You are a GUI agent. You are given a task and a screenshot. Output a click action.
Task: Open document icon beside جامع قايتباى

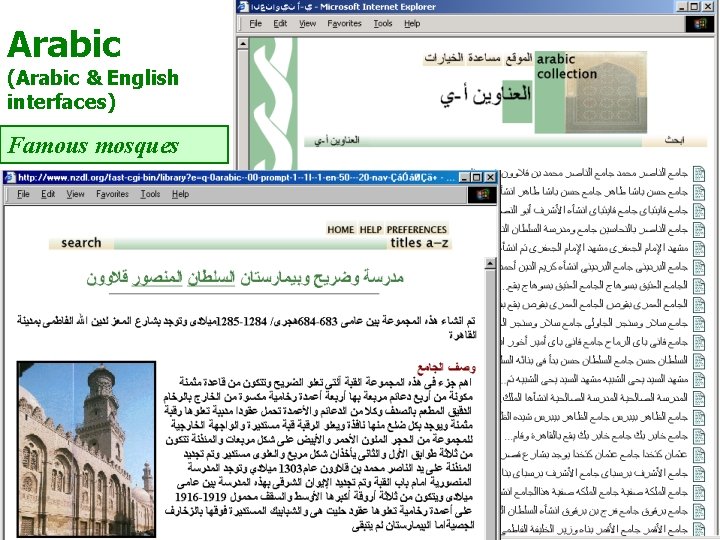(x=699, y=211)
